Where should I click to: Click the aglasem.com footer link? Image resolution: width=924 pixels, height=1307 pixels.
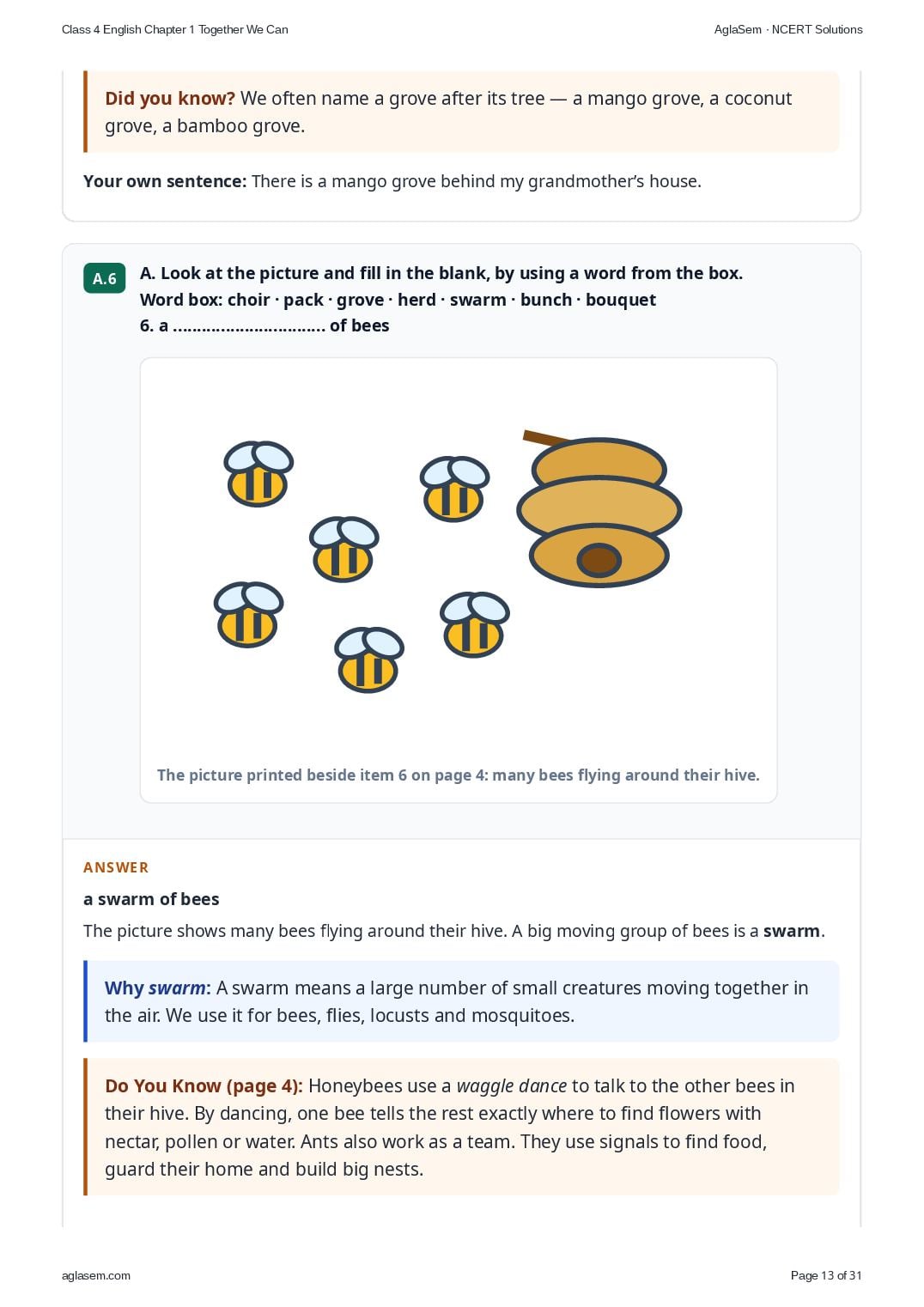click(96, 1275)
